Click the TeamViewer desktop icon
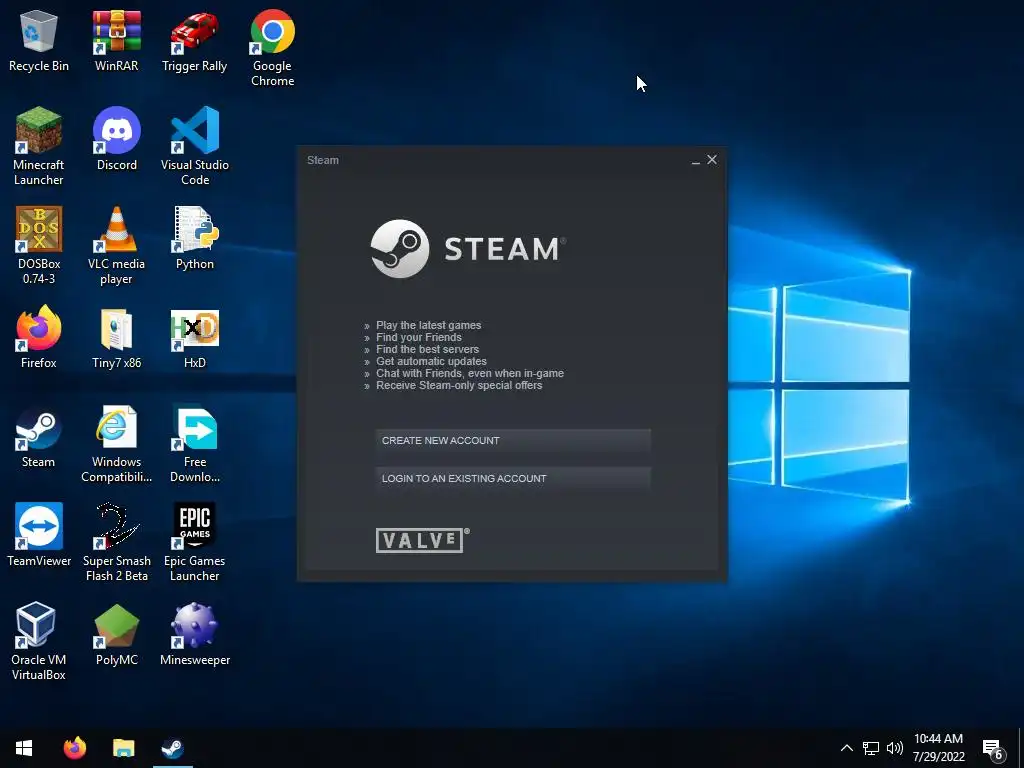This screenshot has height=768, width=1024. [x=39, y=535]
